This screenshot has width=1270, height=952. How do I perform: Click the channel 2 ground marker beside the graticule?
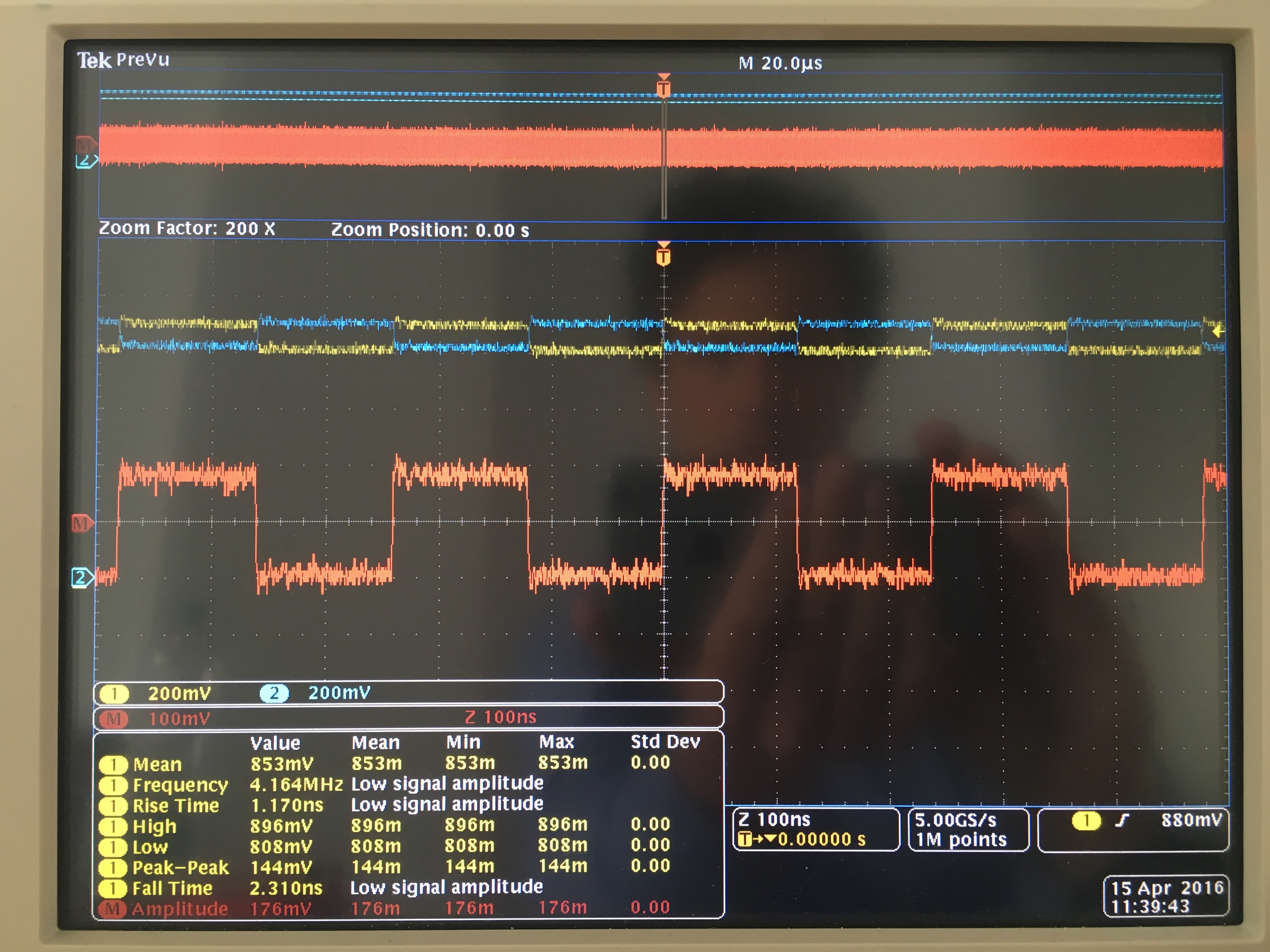(82, 577)
